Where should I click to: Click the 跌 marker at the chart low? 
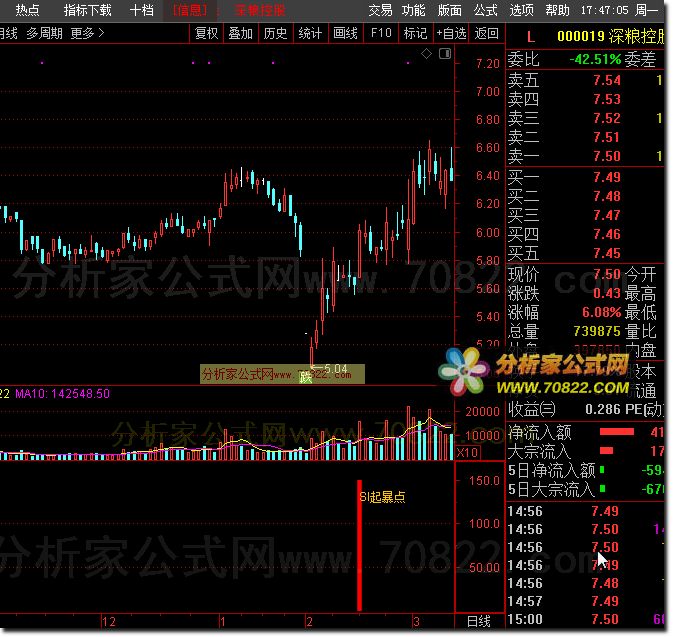(x=304, y=377)
